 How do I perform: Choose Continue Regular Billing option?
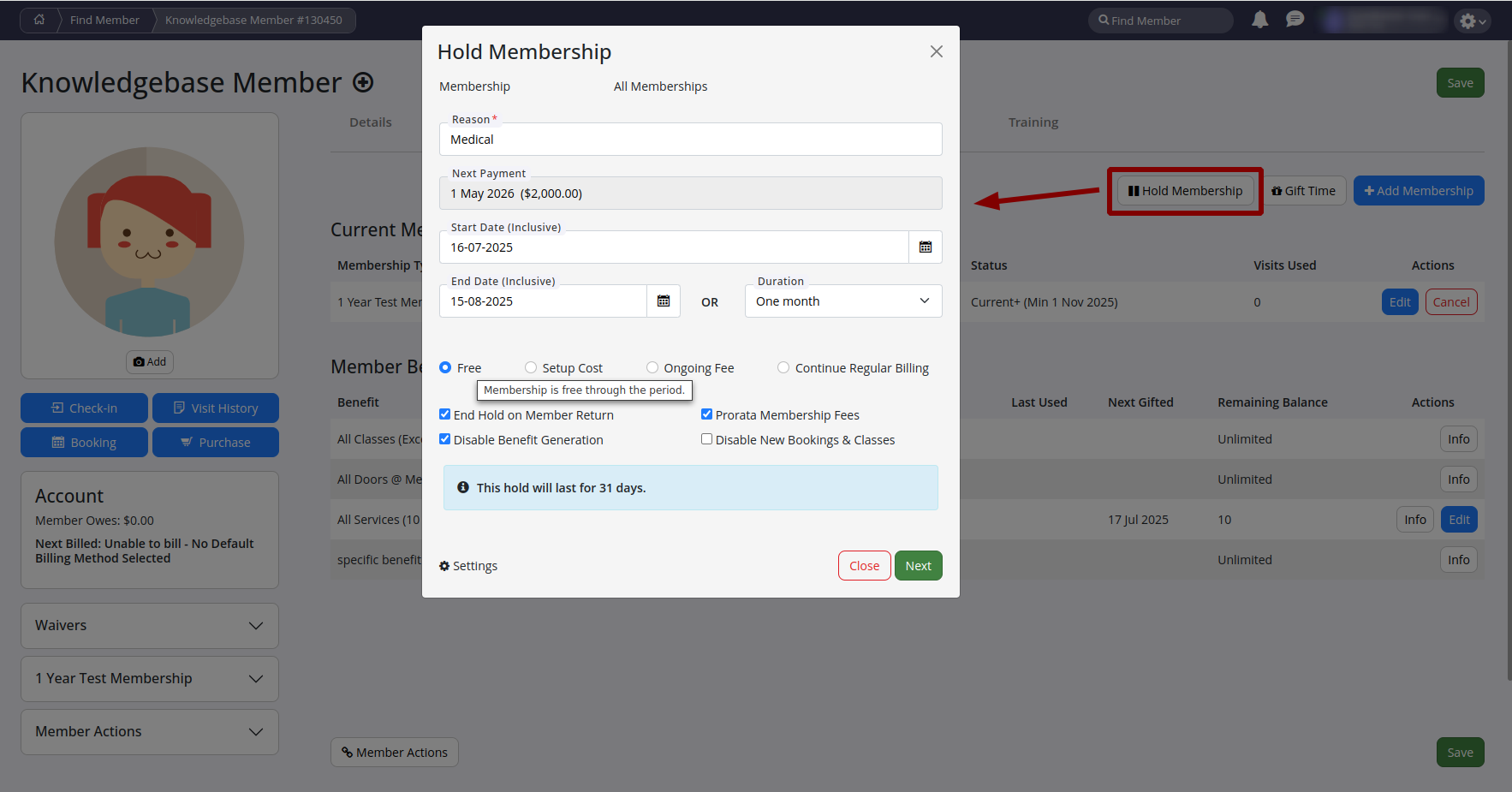(783, 368)
